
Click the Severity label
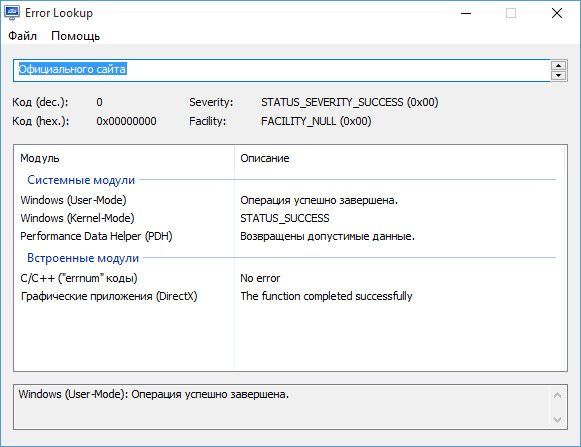pyautogui.click(x=211, y=102)
